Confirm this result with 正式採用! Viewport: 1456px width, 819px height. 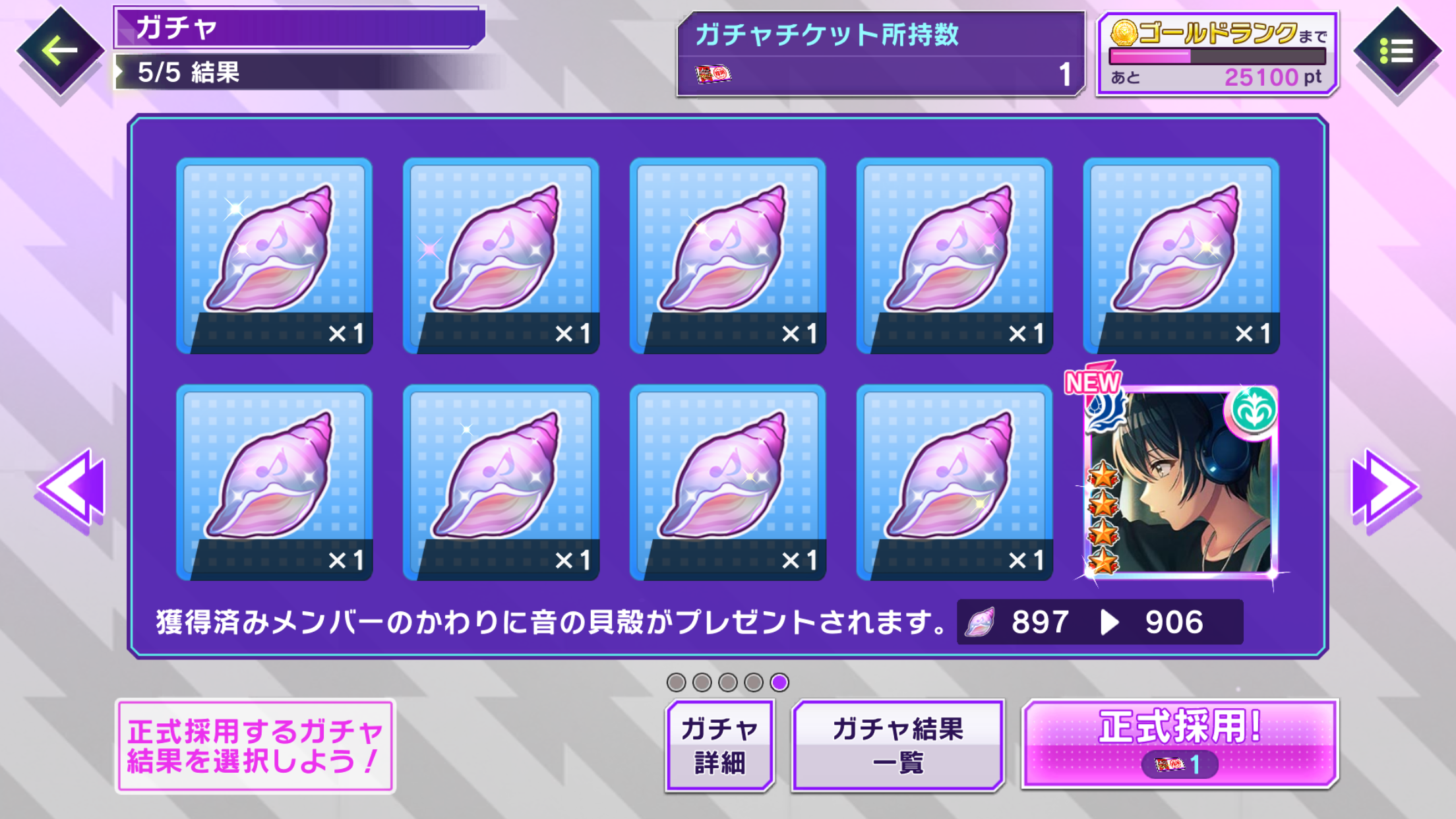(x=1180, y=744)
